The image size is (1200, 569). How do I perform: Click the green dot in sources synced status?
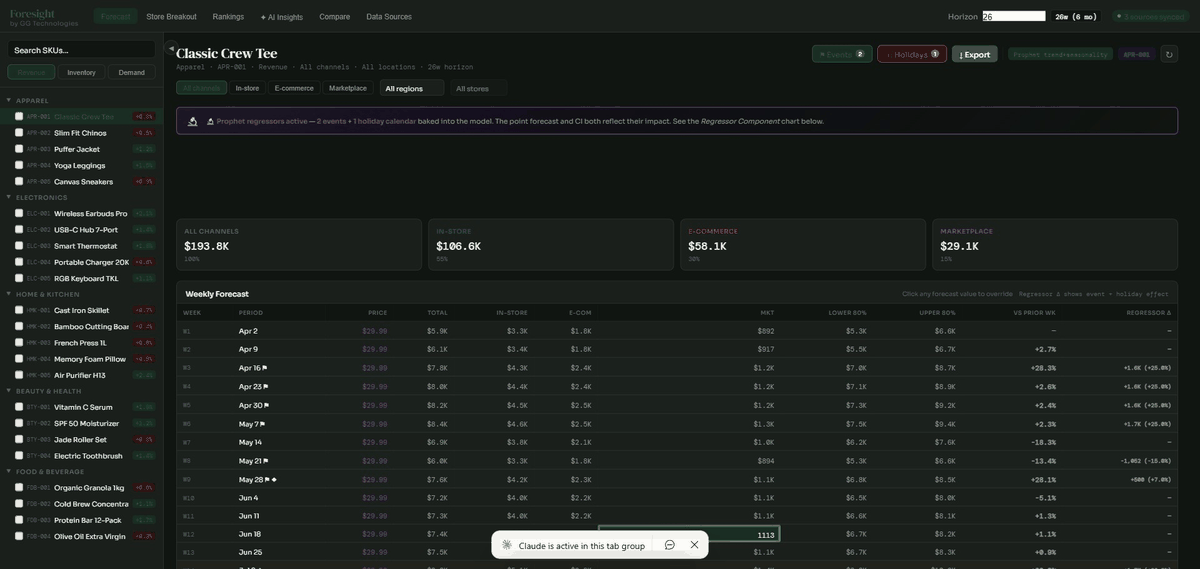tap(1119, 16)
